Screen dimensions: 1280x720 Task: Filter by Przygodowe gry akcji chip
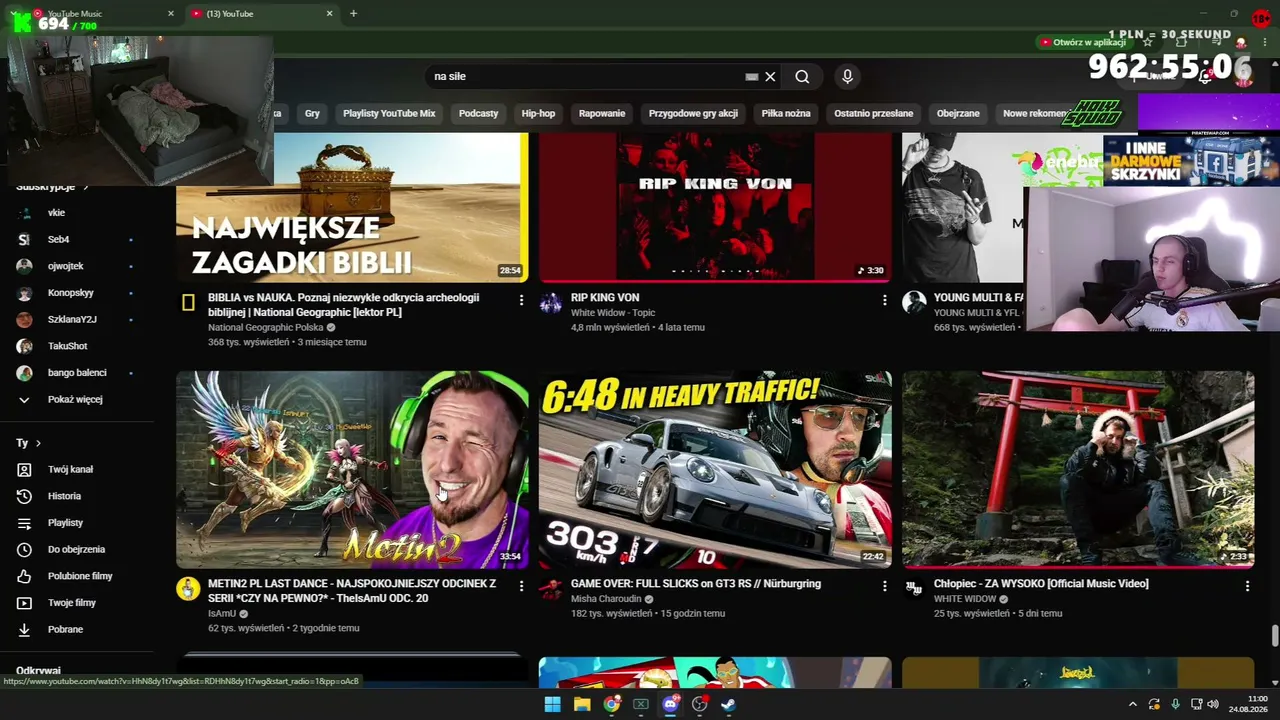click(x=693, y=113)
